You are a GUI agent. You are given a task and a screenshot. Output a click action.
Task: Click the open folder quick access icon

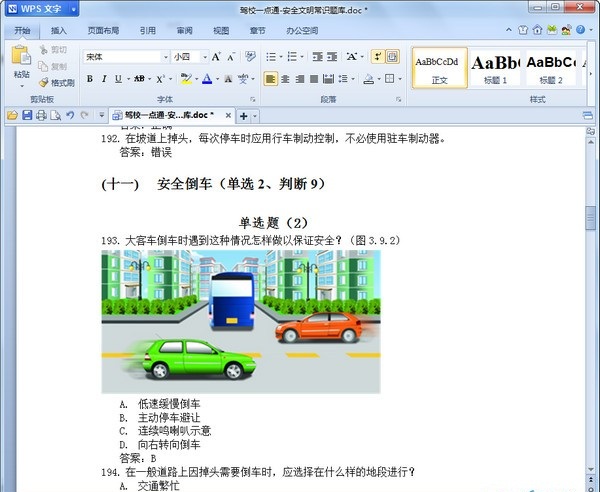coord(12,115)
